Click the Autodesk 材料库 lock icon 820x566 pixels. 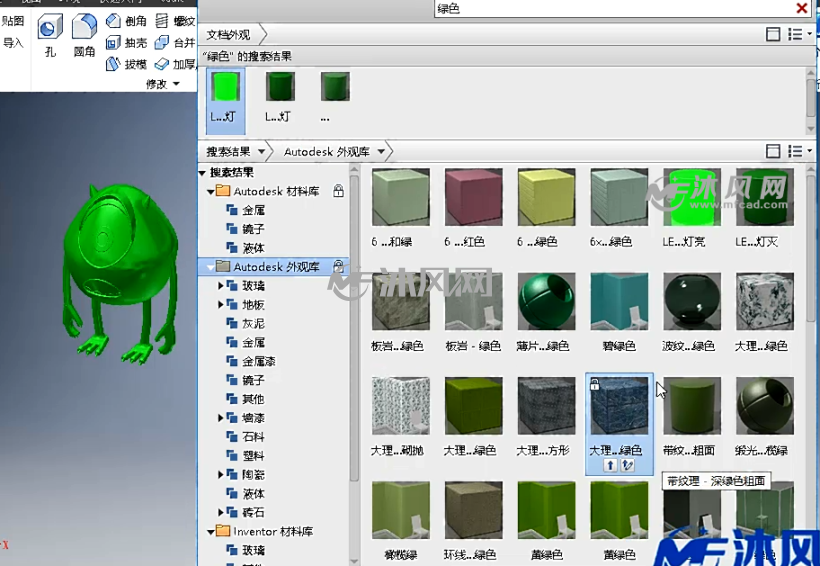click(x=338, y=191)
